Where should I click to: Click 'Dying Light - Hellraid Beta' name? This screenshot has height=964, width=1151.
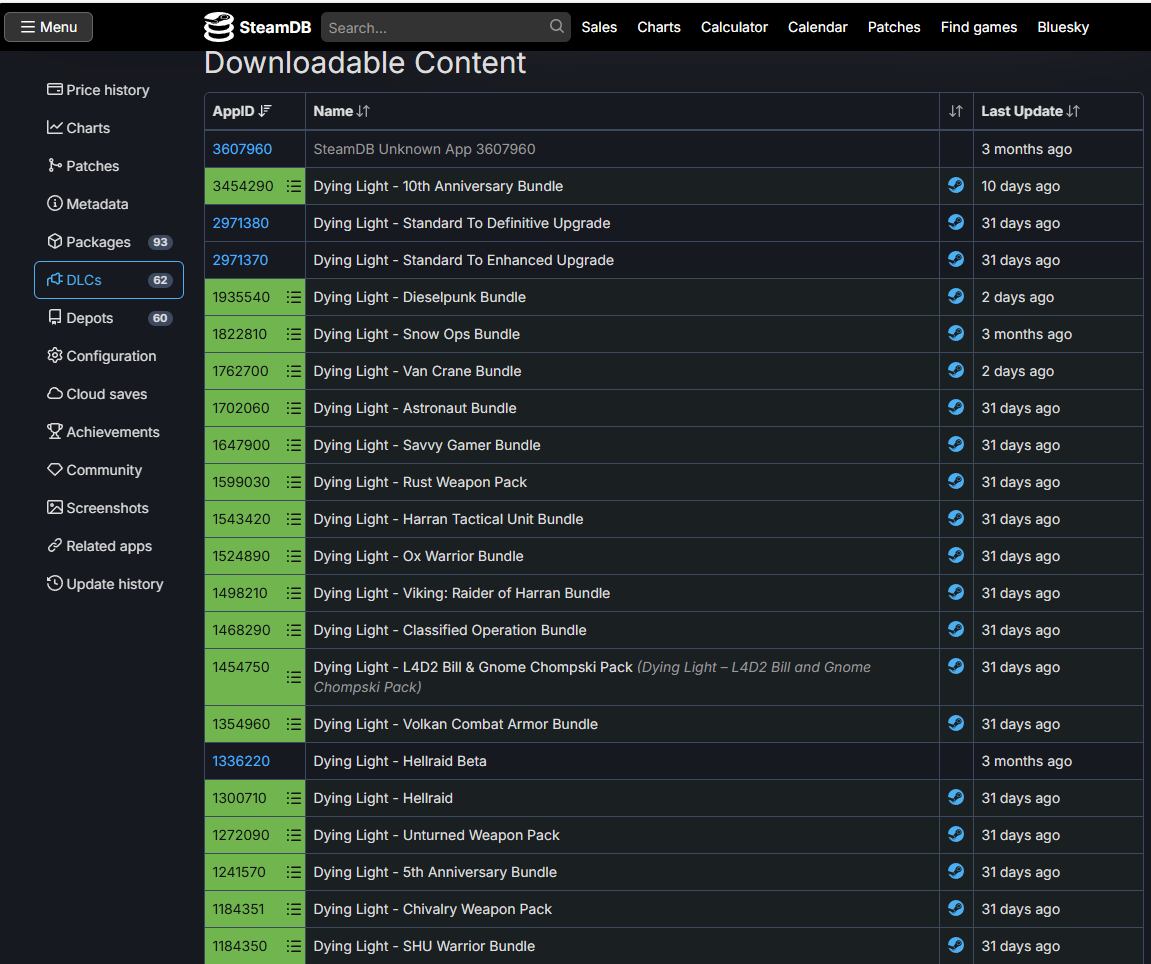tap(399, 761)
